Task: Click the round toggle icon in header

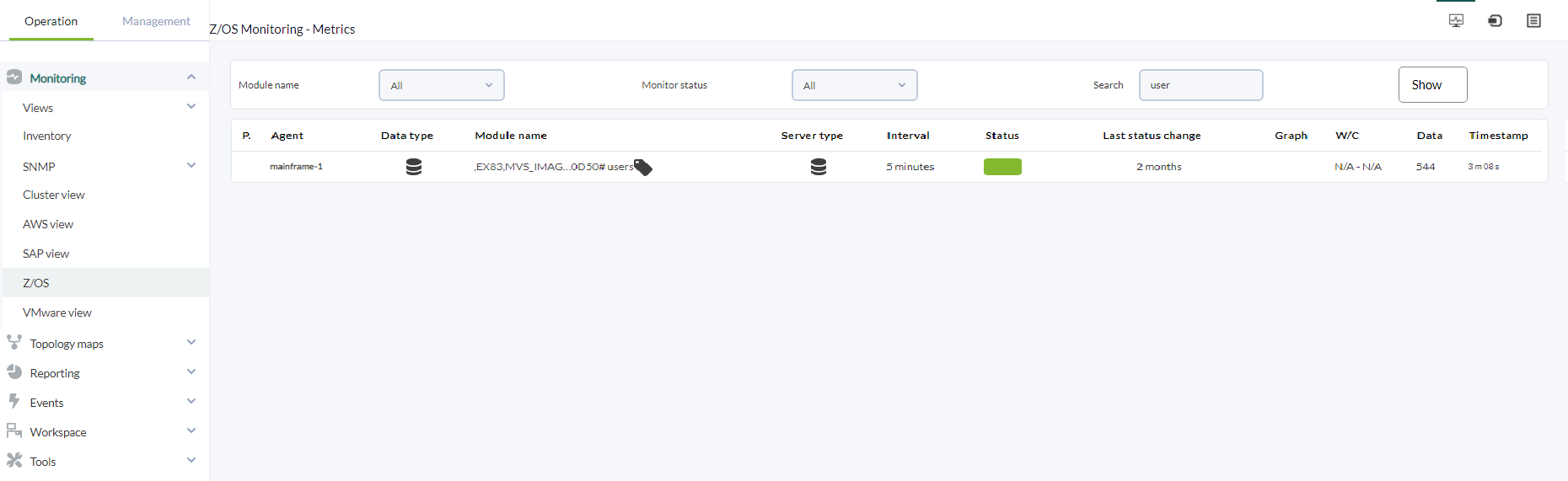Action: pyautogui.click(x=1495, y=20)
